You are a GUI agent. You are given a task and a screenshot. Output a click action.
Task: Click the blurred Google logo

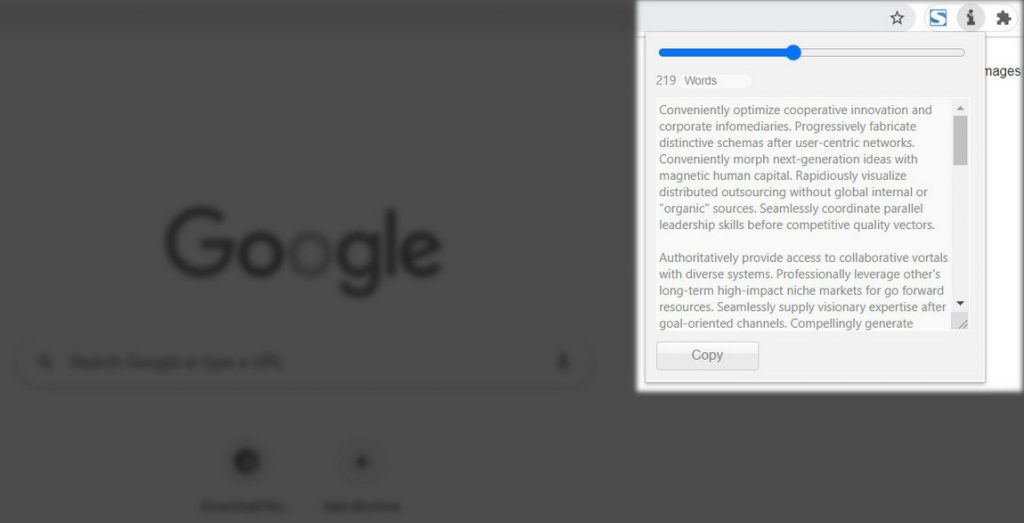point(303,251)
